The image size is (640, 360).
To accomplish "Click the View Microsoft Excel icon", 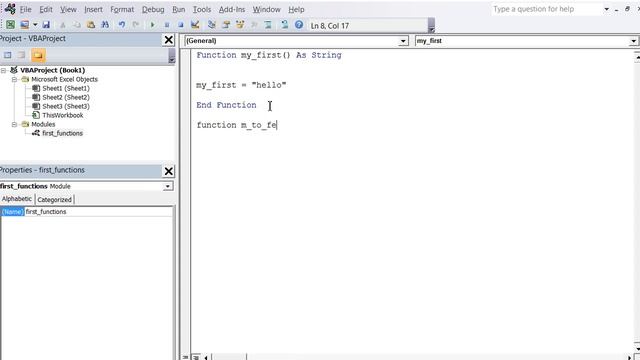I will coord(11,25).
